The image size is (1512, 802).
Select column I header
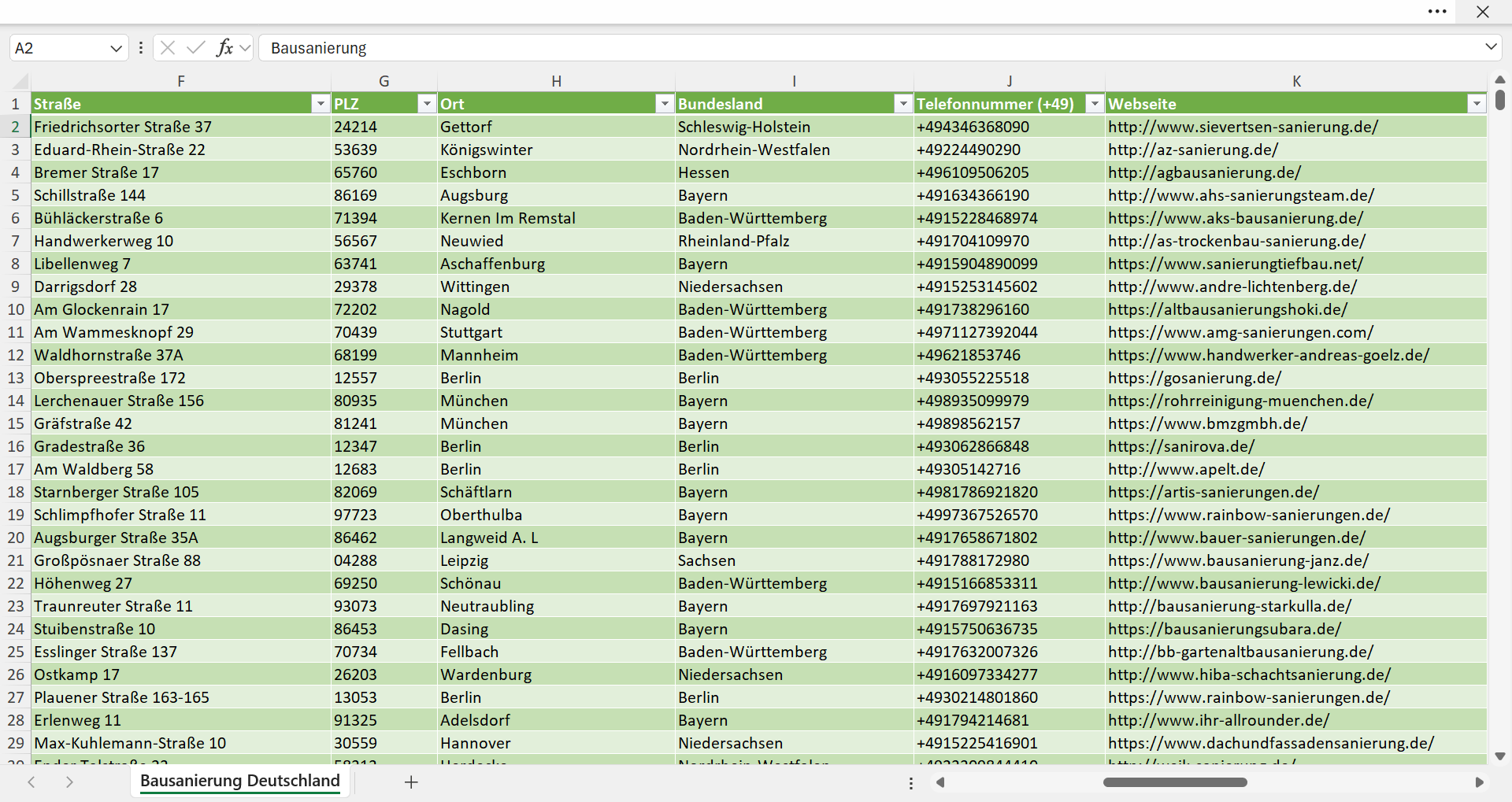pos(795,81)
